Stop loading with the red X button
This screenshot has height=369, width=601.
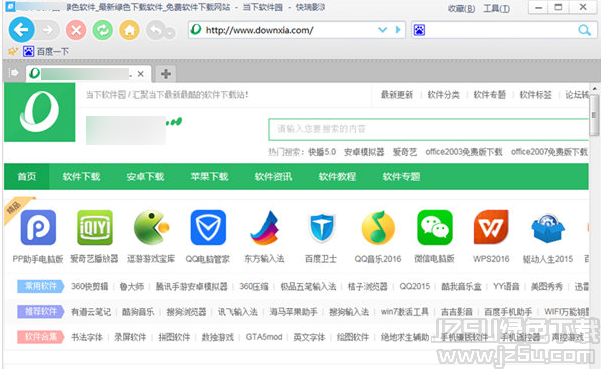(x=76, y=30)
